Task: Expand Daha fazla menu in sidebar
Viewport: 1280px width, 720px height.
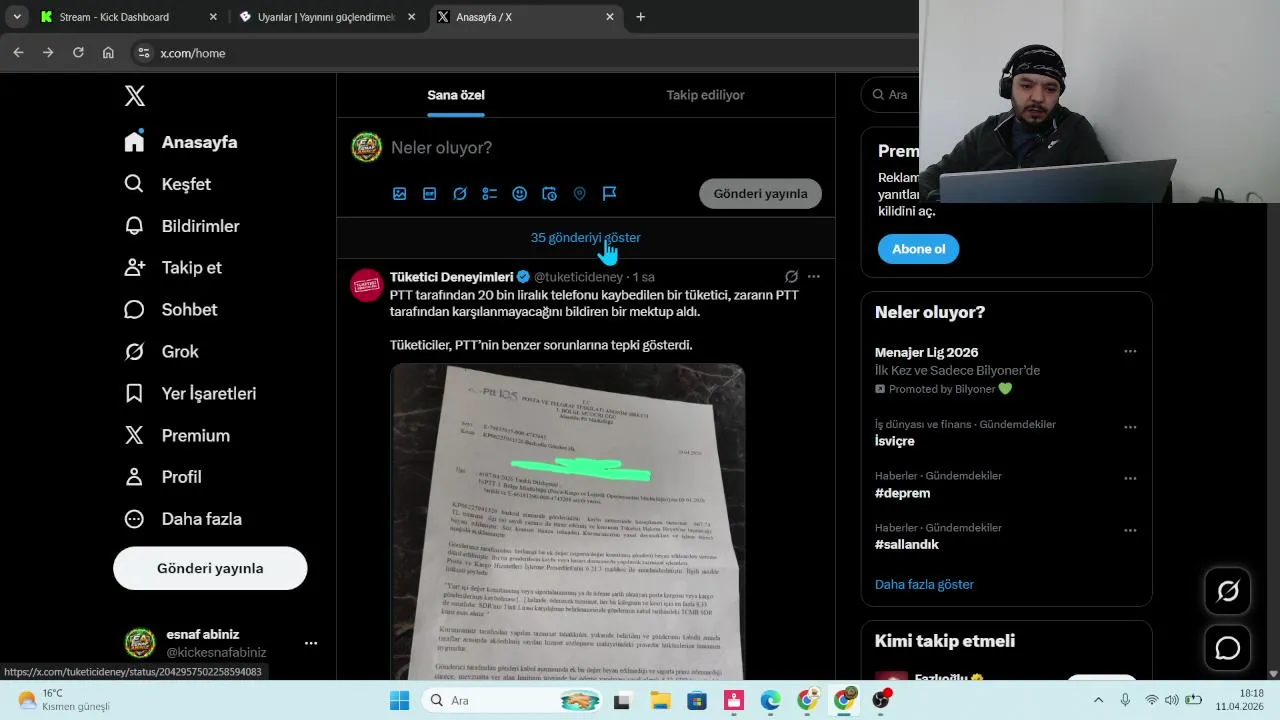Action: pos(183,519)
